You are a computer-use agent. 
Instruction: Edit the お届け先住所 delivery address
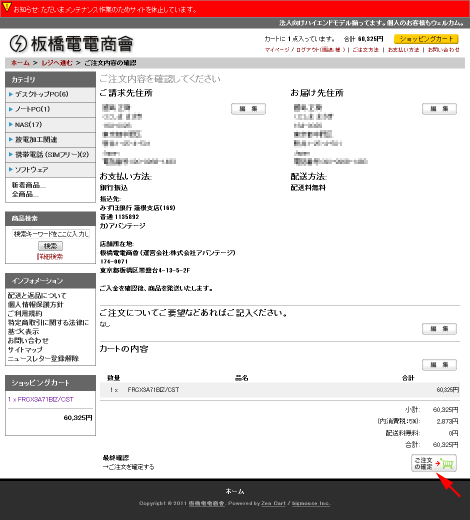click(x=439, y=109)
